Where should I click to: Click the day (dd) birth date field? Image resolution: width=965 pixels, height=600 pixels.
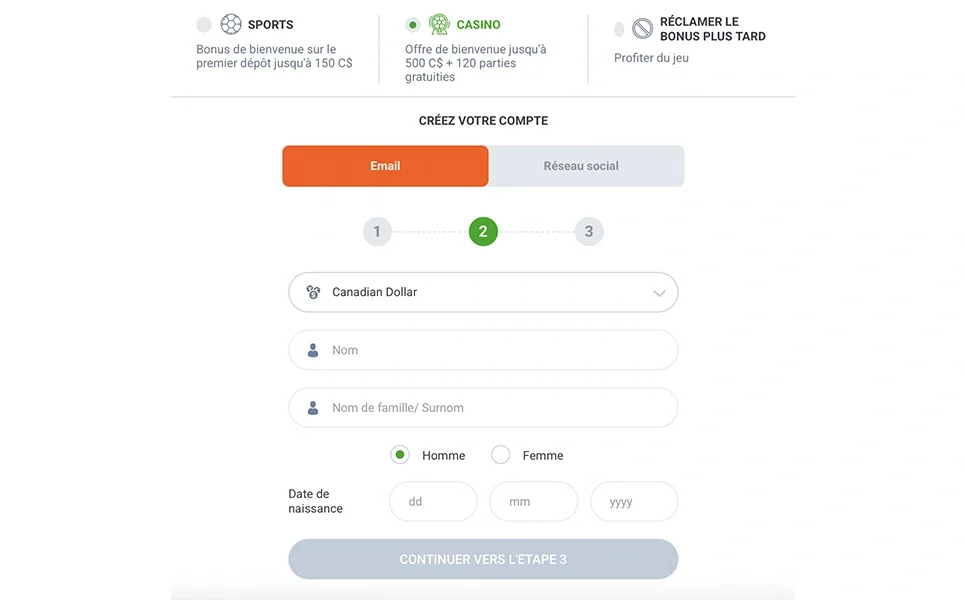[433, 502]
